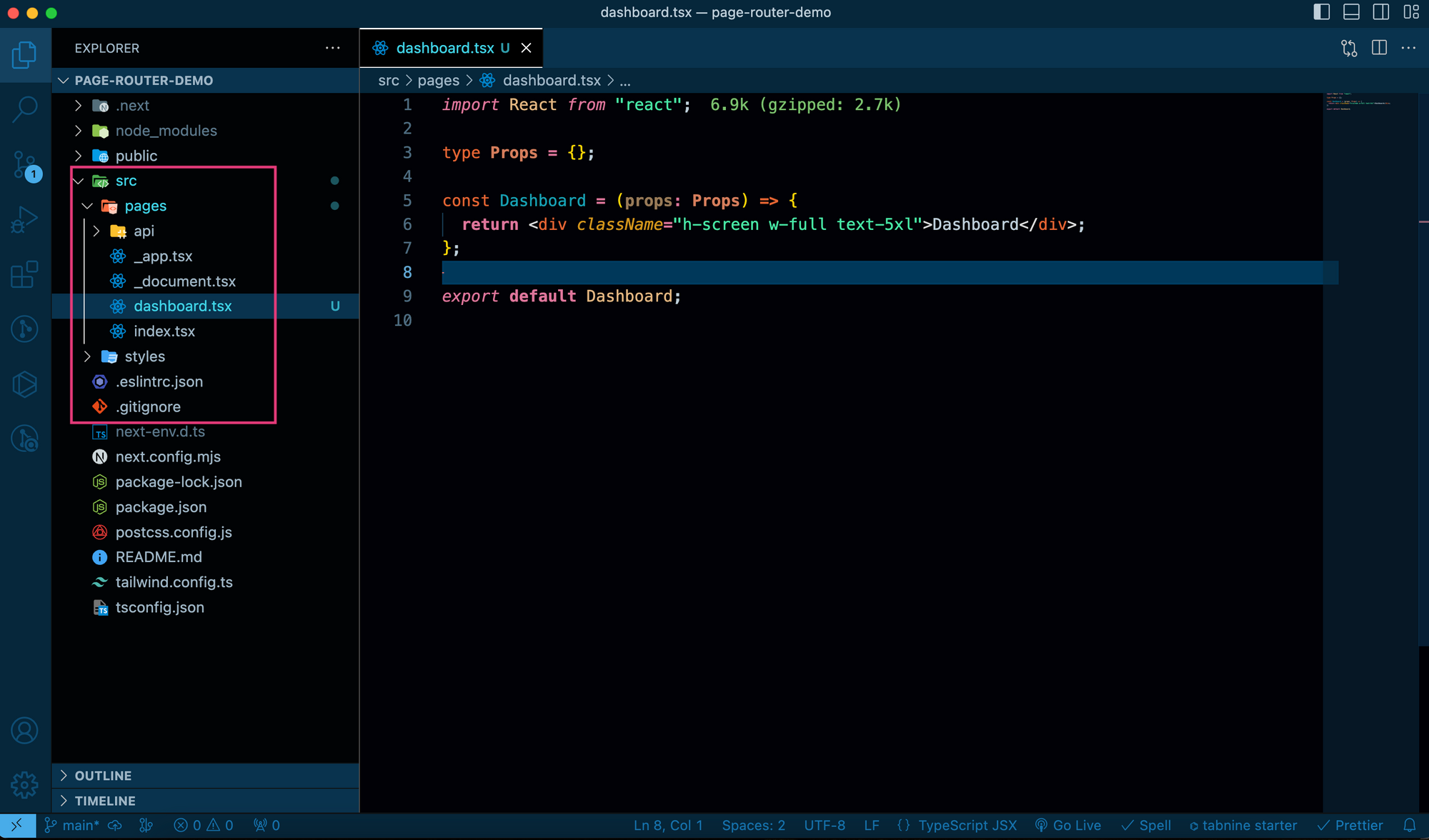
Task: Expand the styles folder
Action: pos(206,356)
